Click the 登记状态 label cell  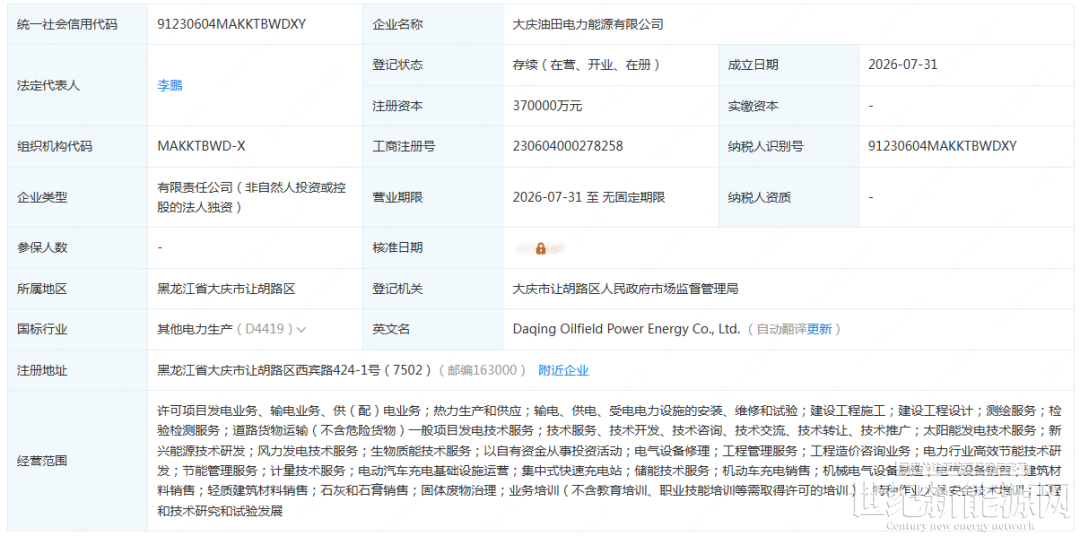(x=433, y=65)
